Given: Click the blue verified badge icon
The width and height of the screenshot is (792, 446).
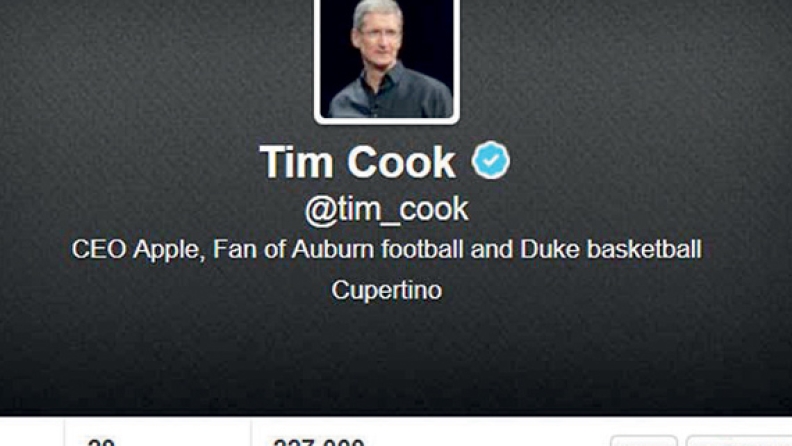Looking at the screenshot, I should coord(490,160).
